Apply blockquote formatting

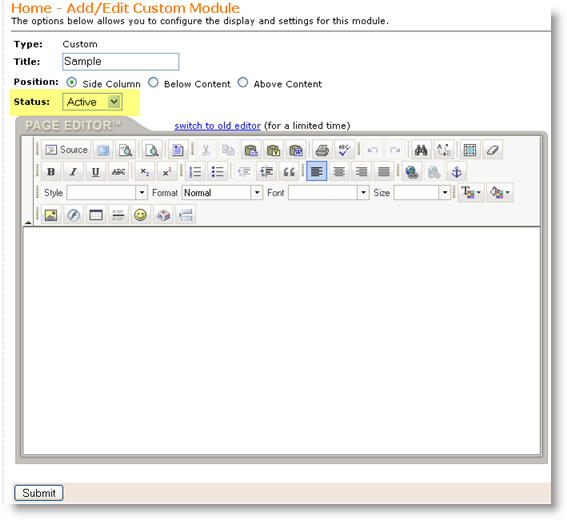pyautogui.click(x=289, y=171)
